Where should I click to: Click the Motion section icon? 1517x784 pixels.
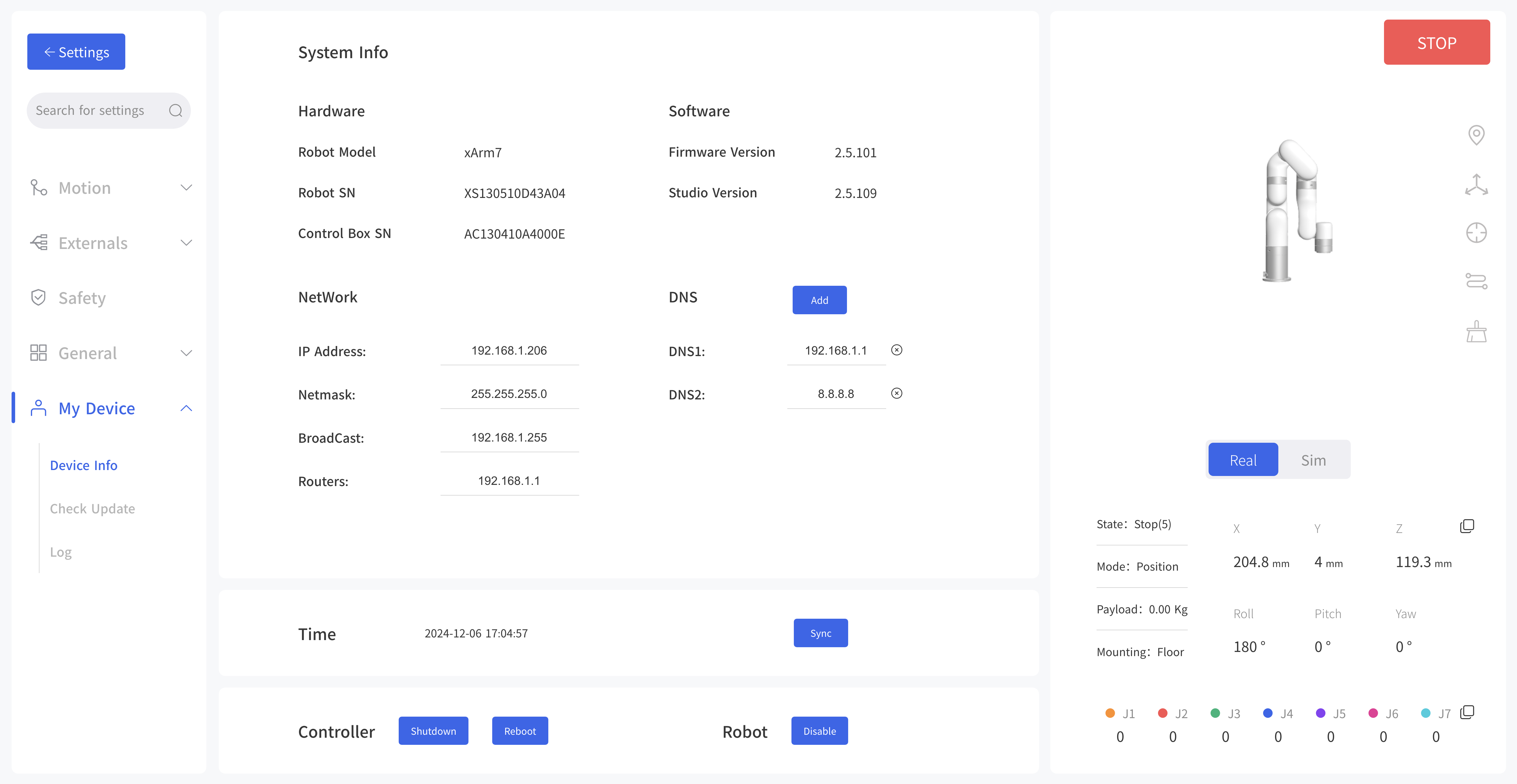click(39, 188)
